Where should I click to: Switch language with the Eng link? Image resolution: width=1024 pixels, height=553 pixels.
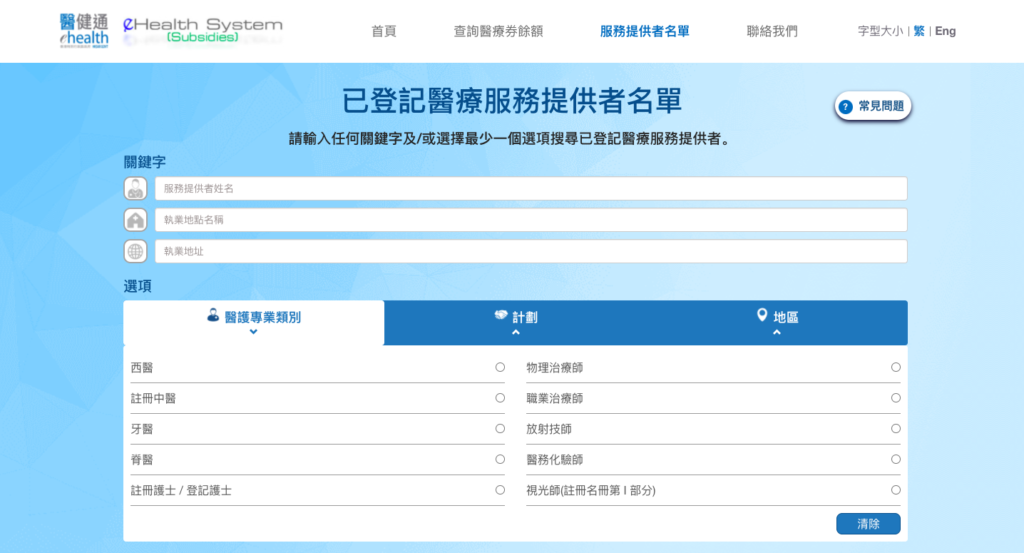point(945,31)
